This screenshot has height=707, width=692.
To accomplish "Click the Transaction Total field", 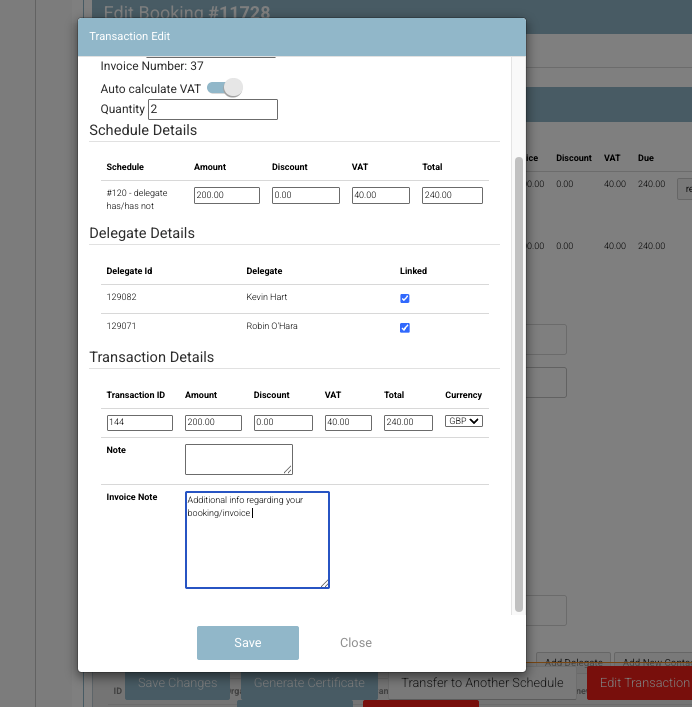I will [408, 422].
